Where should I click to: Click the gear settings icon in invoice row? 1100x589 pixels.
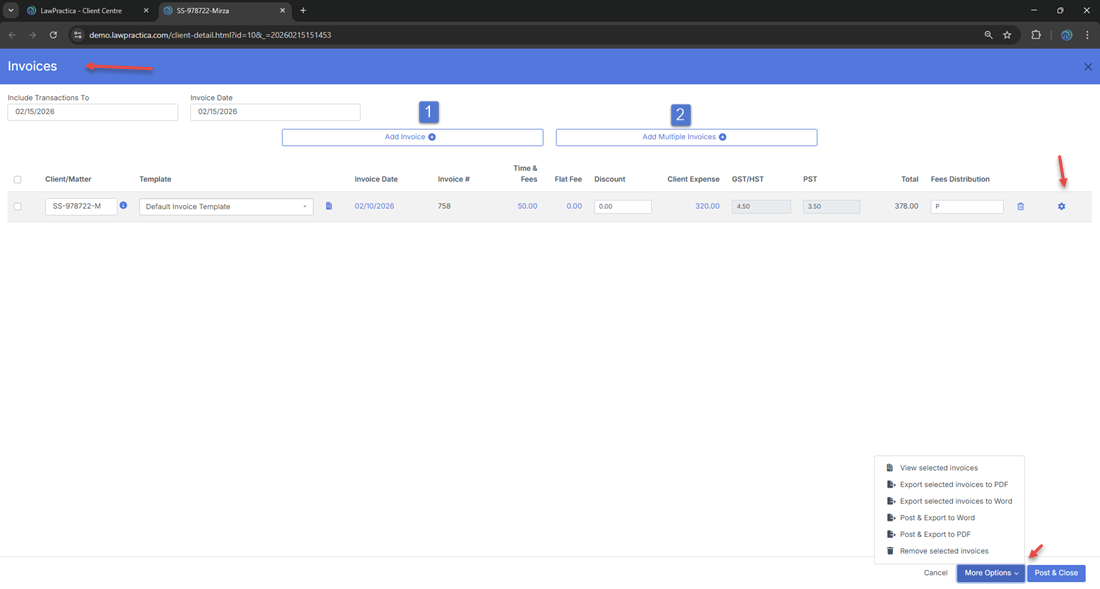point(1061,207)
